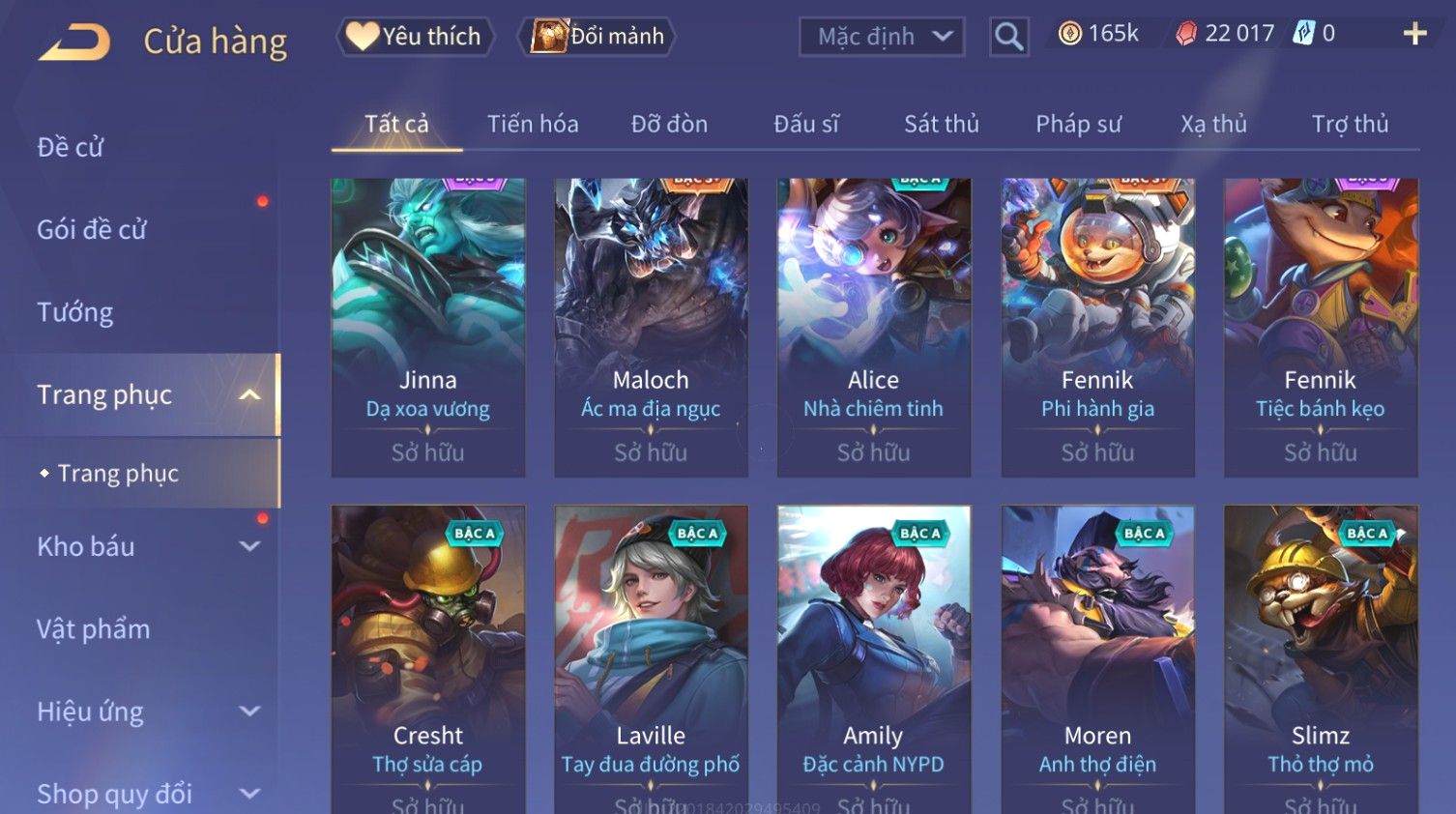Go back using the golden arrow icon
1456x814 pixels.
(74, 43)
